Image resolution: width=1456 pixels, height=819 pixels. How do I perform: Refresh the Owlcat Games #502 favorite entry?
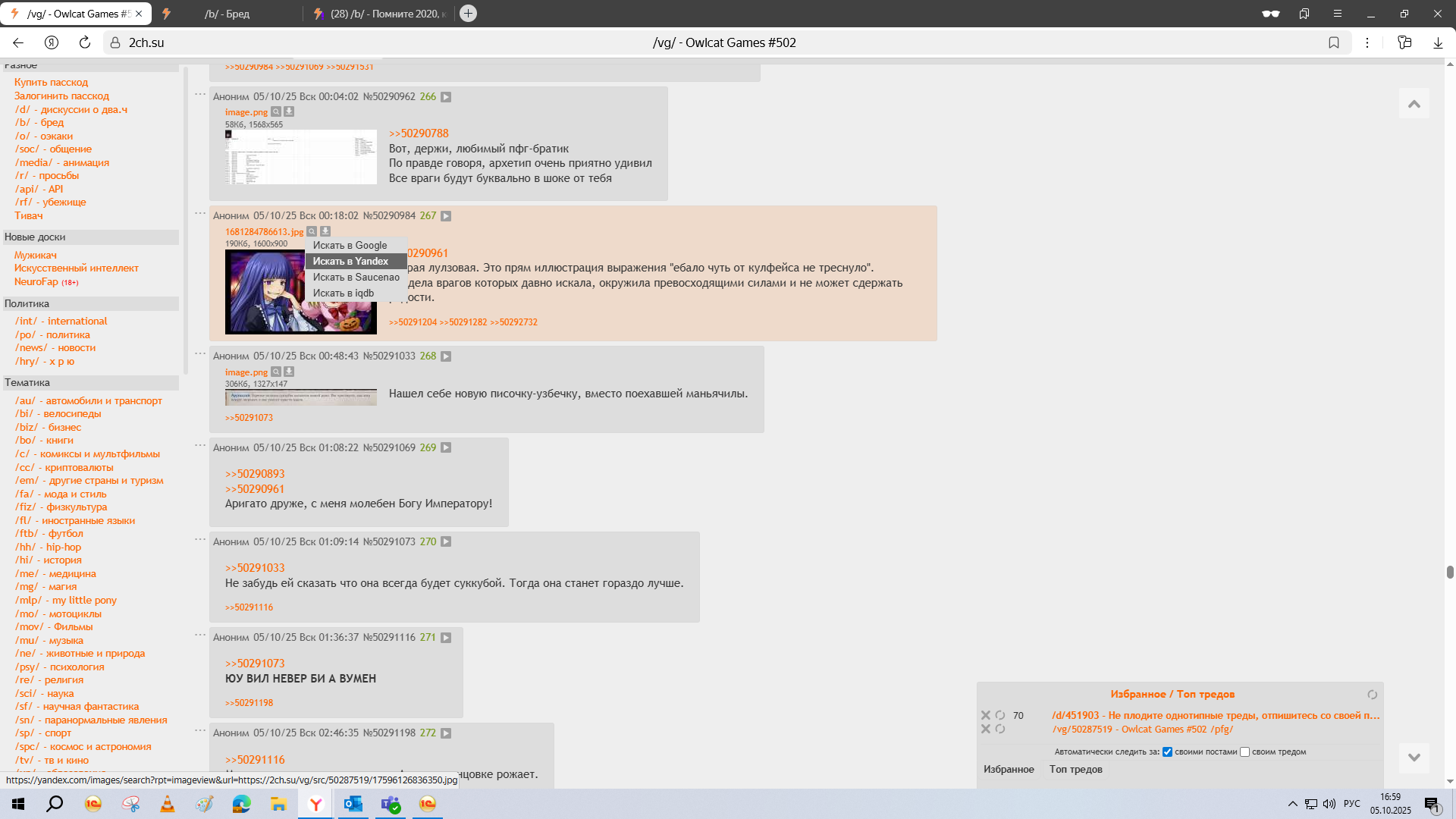tap(1000, 729)
